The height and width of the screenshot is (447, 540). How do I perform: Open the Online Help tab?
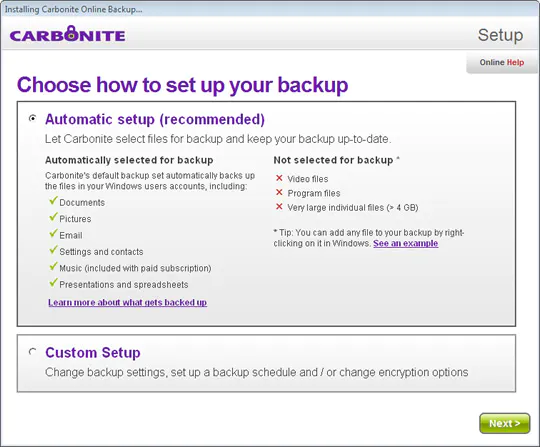(x=502, y=62)
